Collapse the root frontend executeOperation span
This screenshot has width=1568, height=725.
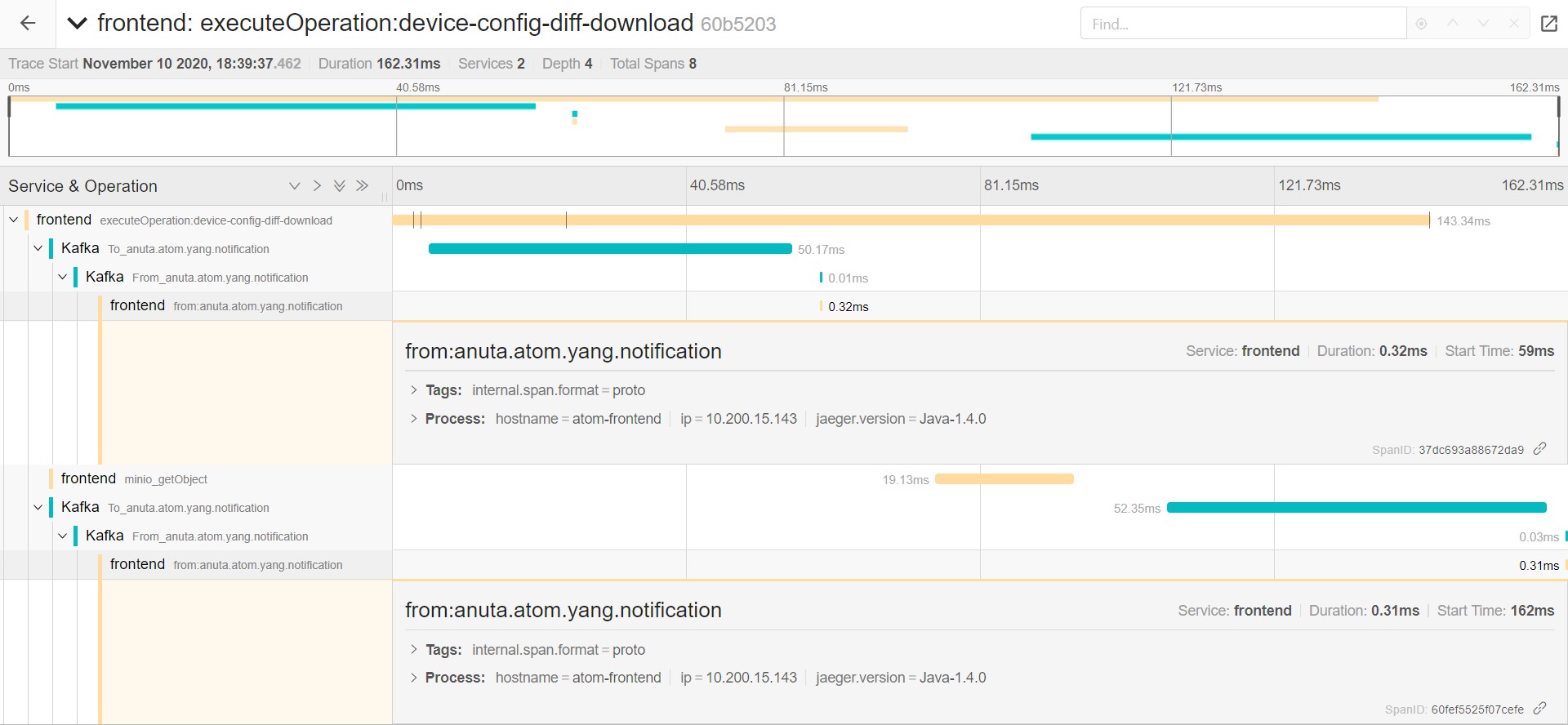(x=14, y=220)
